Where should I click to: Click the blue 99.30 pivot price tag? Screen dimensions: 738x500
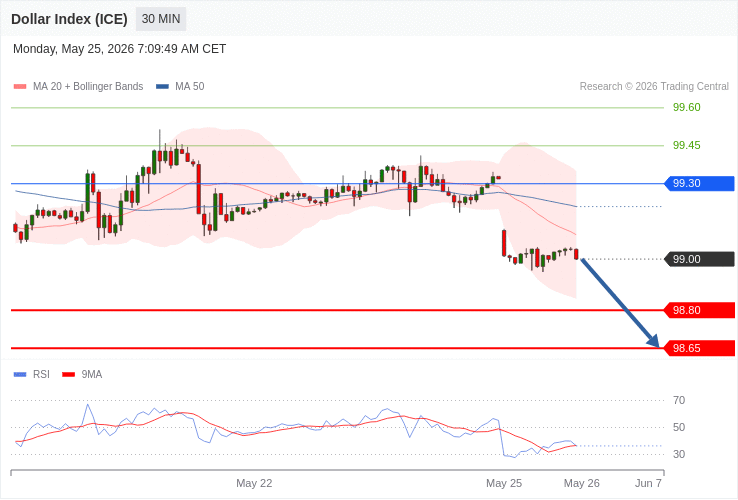[699, 183]
